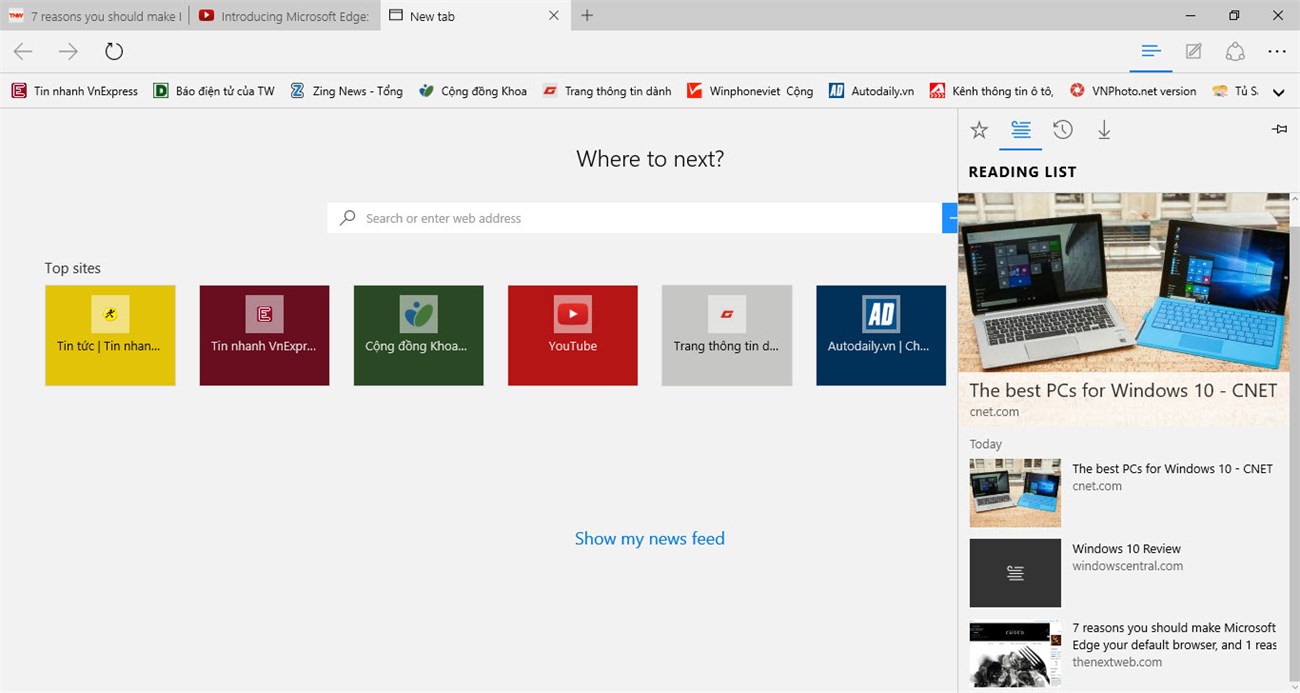Open Winphoneviet Cộng favorite
The width and height of the screenshot is (1300, 693).
[750, 91]
